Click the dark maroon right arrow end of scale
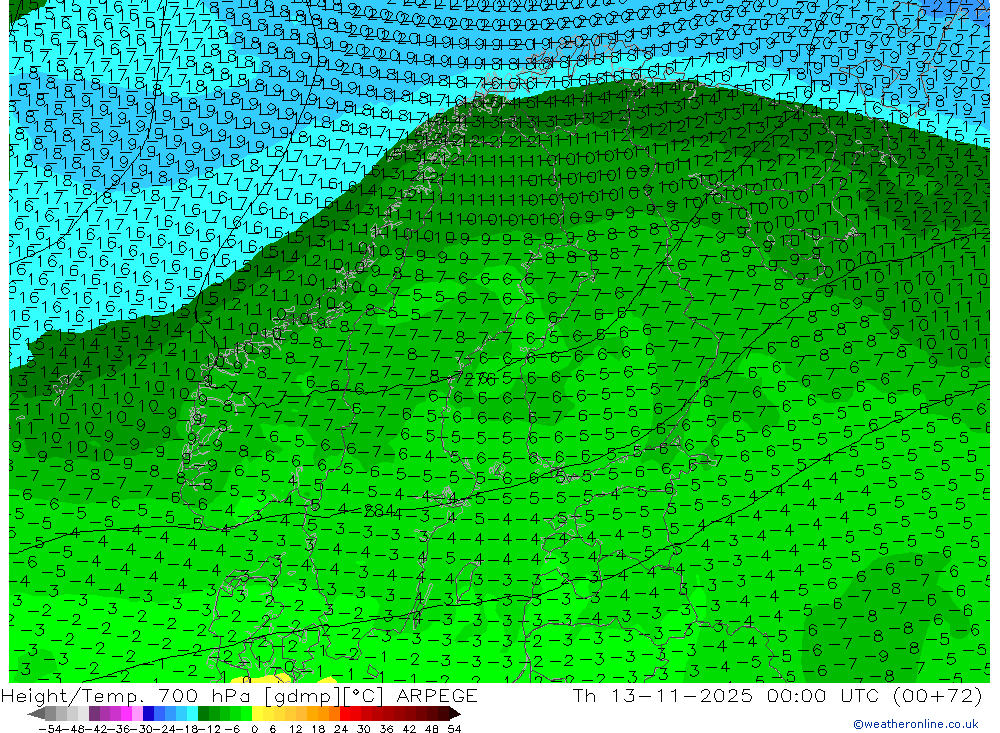This screenshot has height=733, width=1000. coord(455,714)
